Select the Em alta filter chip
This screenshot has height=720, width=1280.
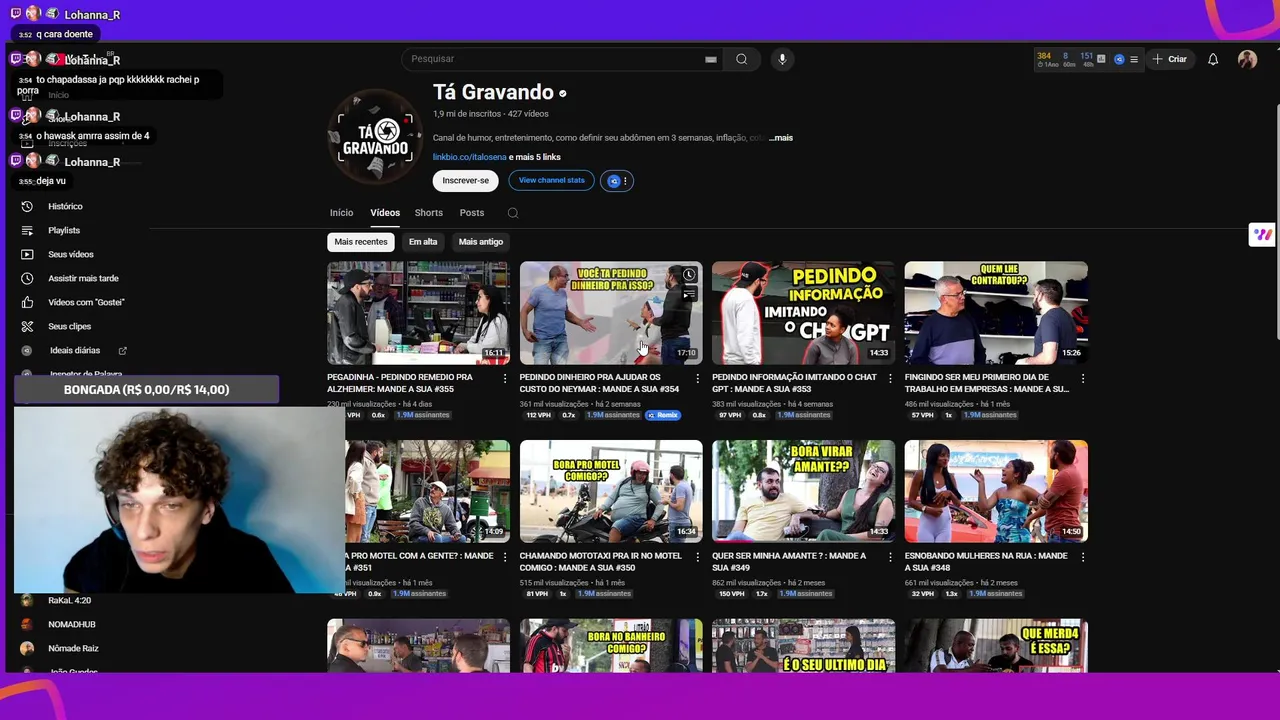pos(423,242)
